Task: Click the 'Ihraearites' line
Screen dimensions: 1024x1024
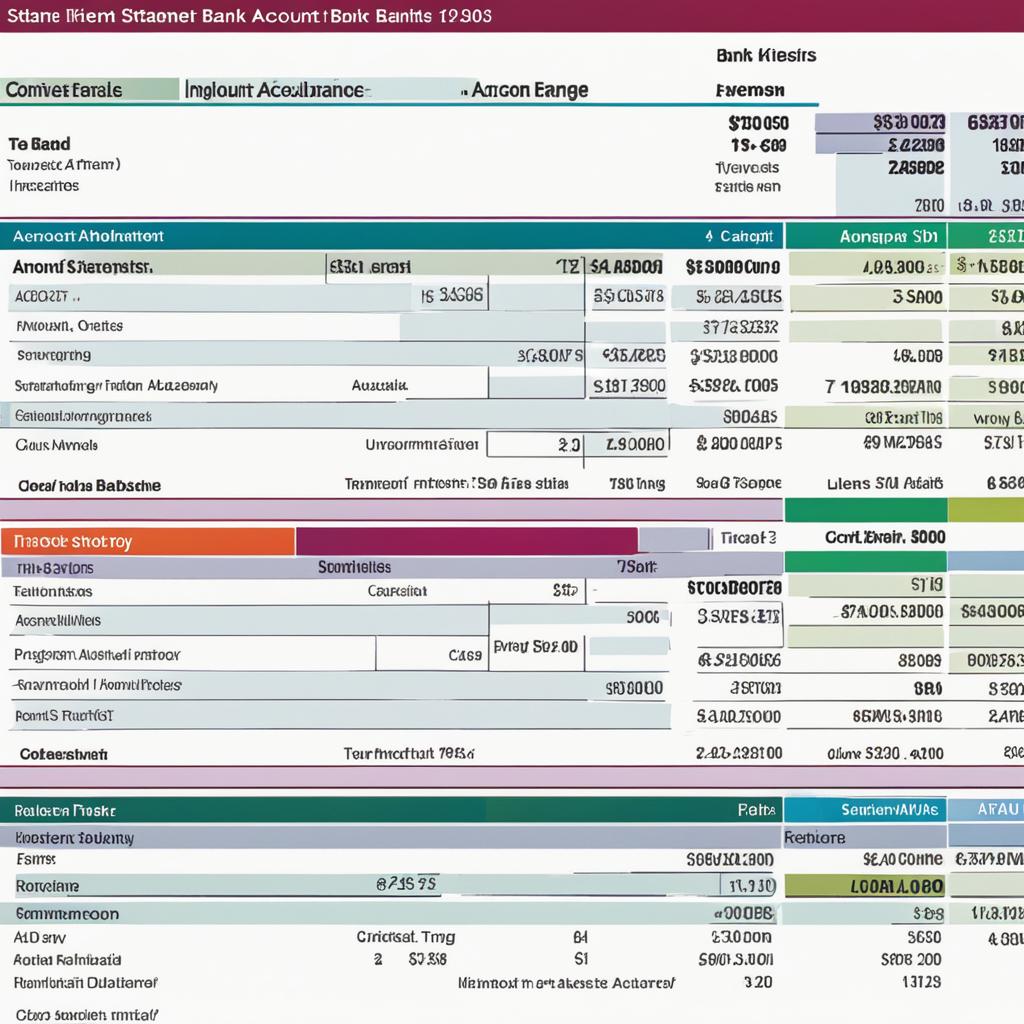Action: click(x=44, y=186)
